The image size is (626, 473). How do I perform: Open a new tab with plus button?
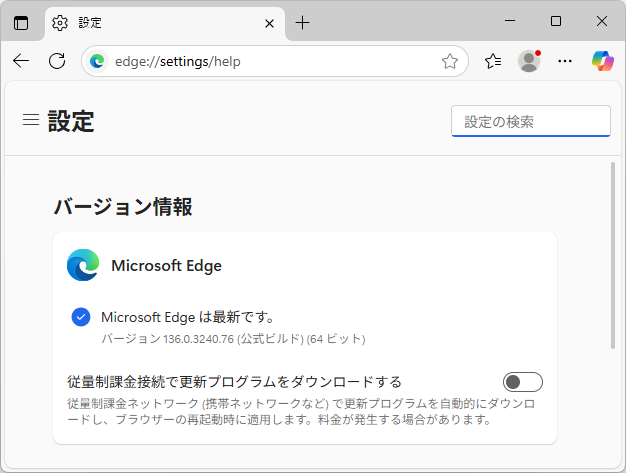click(x=302, y=23)
